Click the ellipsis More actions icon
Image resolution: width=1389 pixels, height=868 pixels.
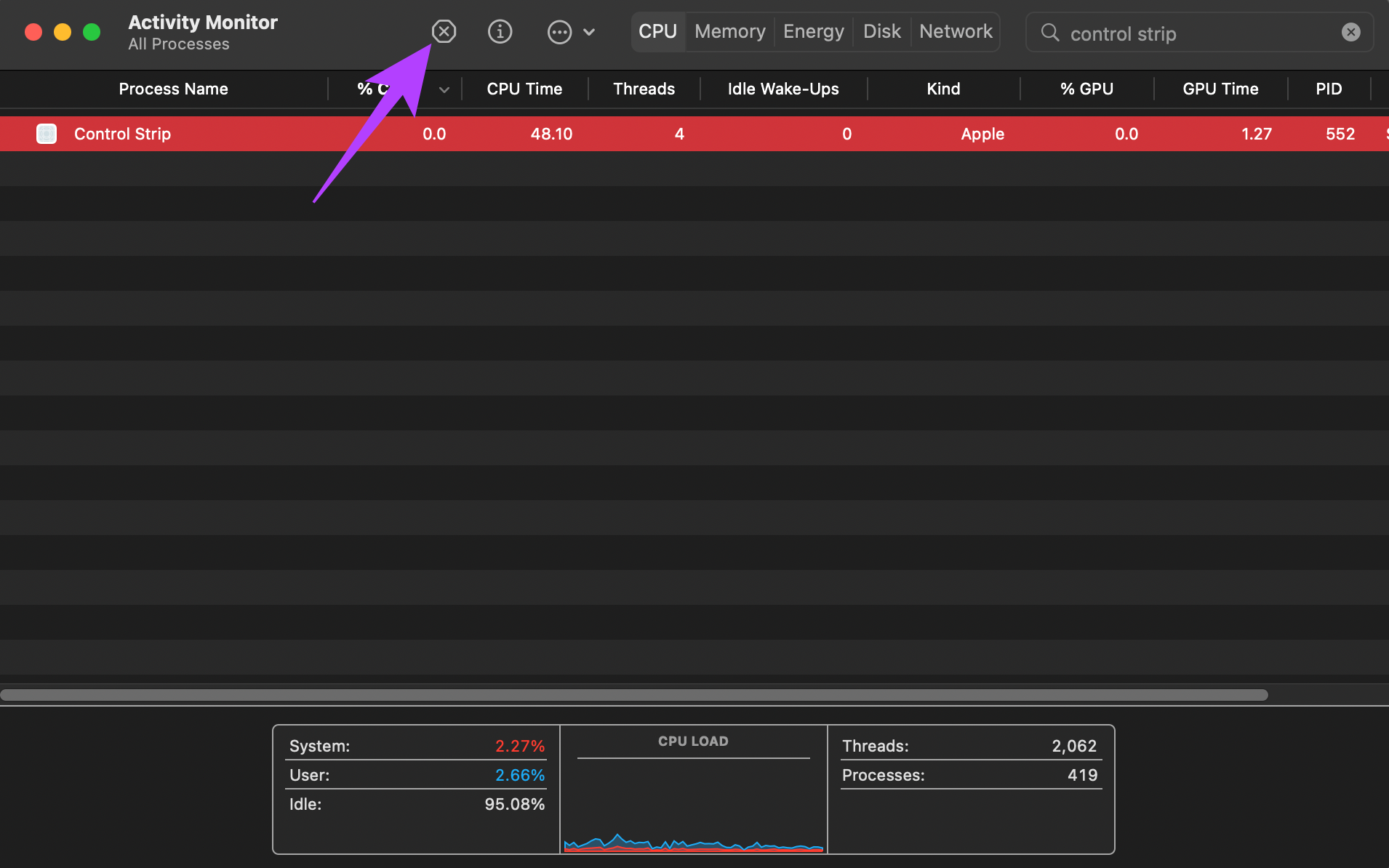pos(559,32)
